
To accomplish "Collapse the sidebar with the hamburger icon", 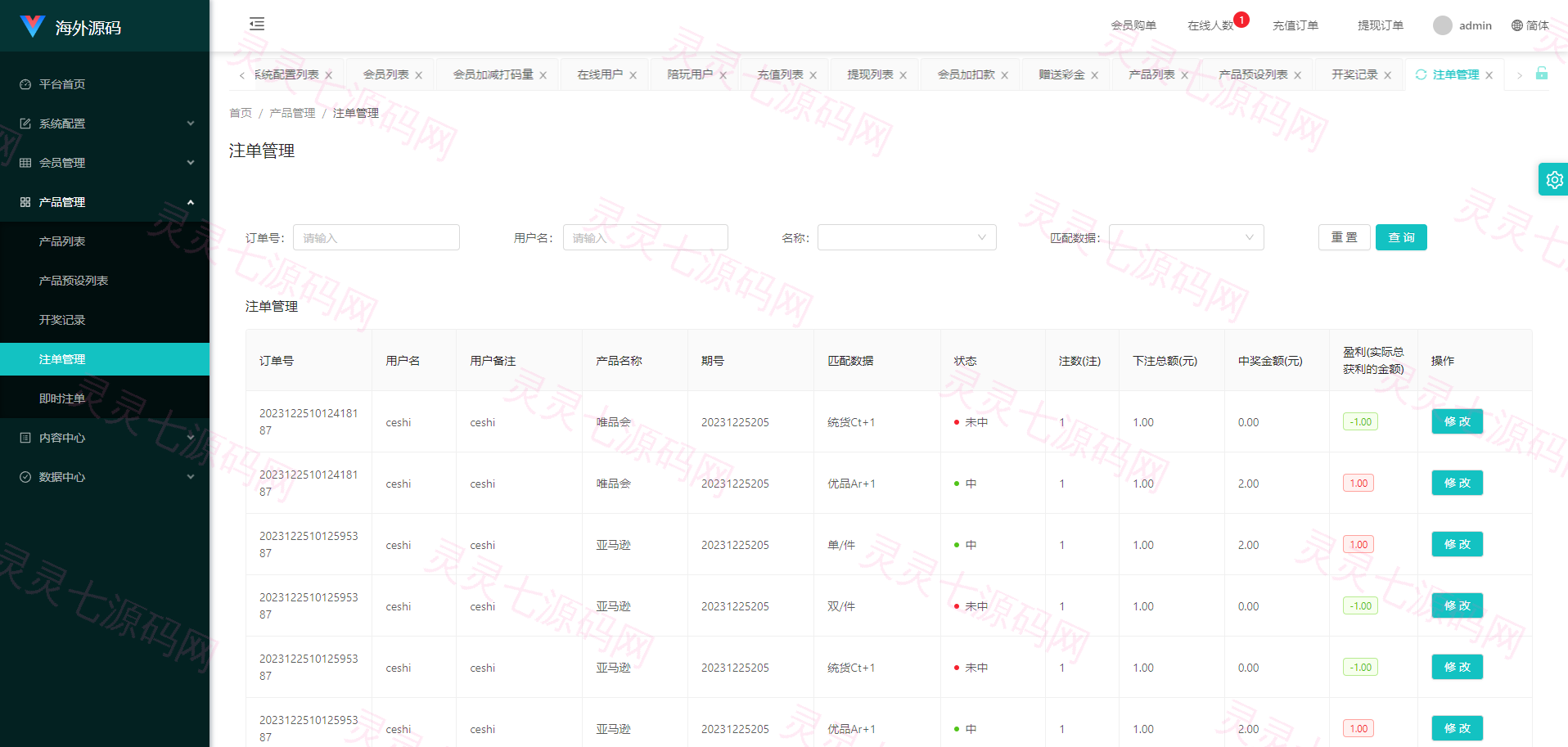I will 257,24.
